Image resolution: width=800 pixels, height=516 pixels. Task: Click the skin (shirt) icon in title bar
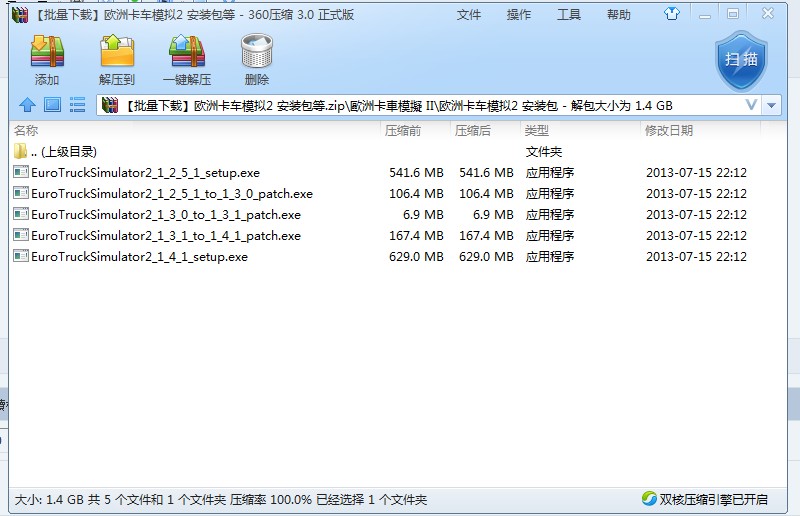coord(672,14)
